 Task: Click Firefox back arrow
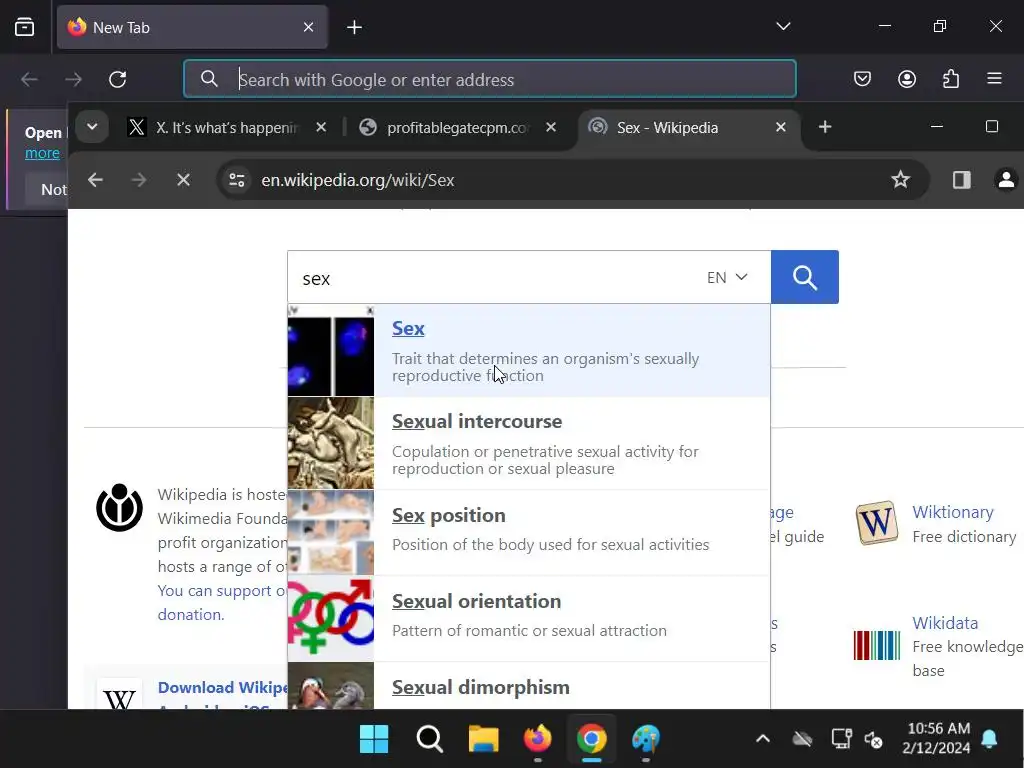coord(29,80)
